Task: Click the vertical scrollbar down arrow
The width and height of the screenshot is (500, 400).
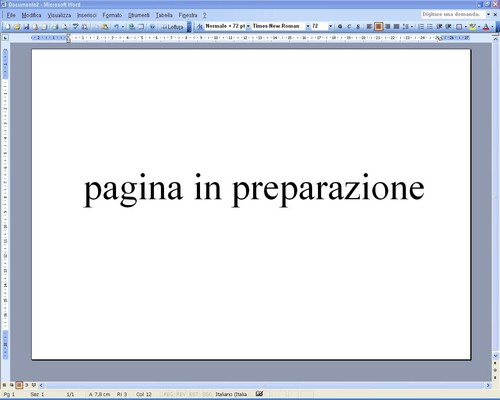Action: (495, 356)
